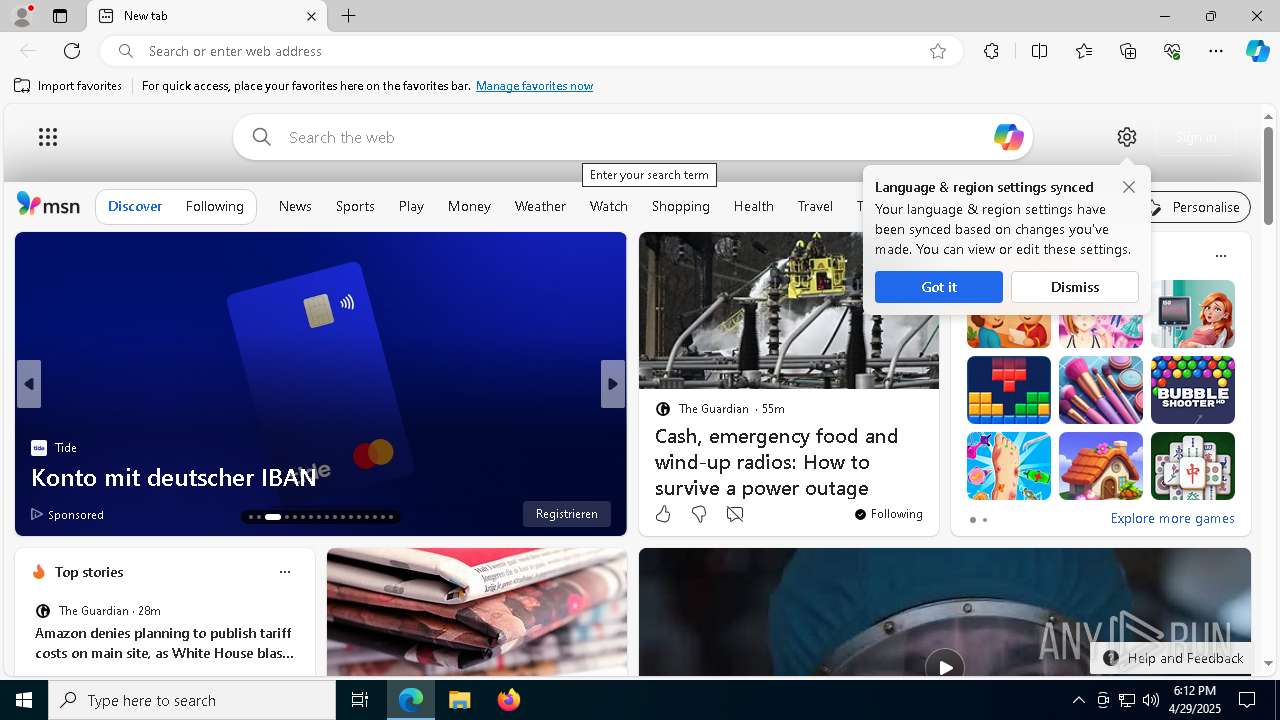Click the Got it button

938,287
